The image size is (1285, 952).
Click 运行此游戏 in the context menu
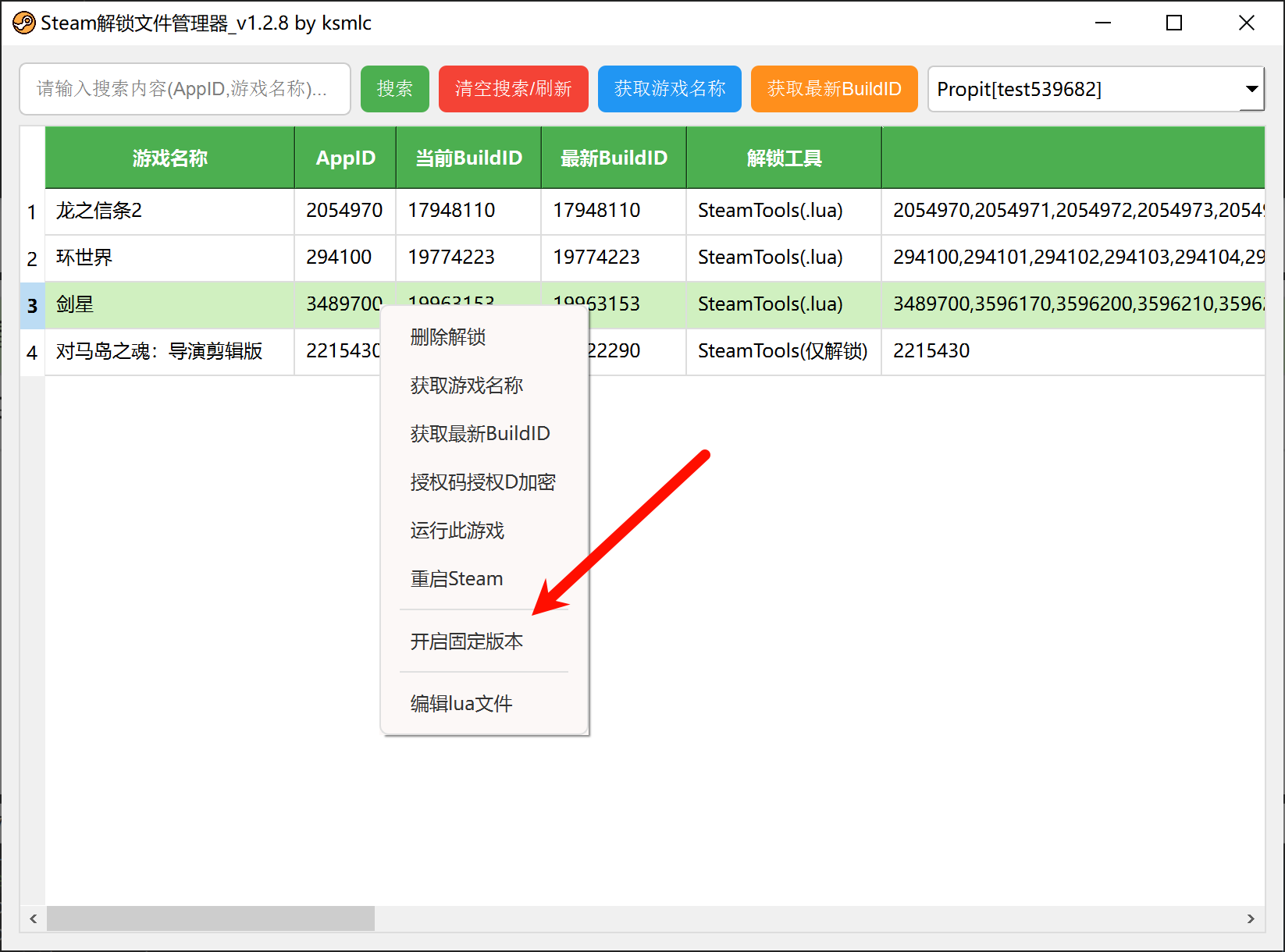coord(457,531)
